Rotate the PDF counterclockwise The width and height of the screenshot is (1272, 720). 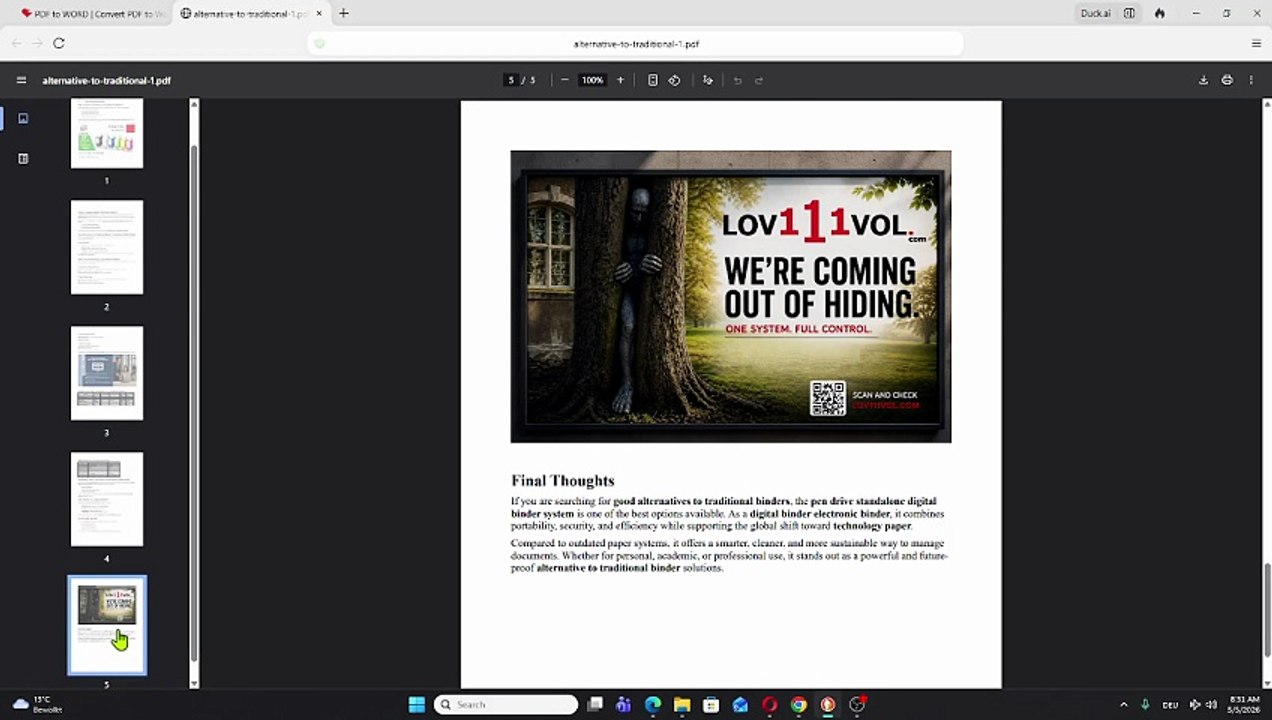[674, 80]
